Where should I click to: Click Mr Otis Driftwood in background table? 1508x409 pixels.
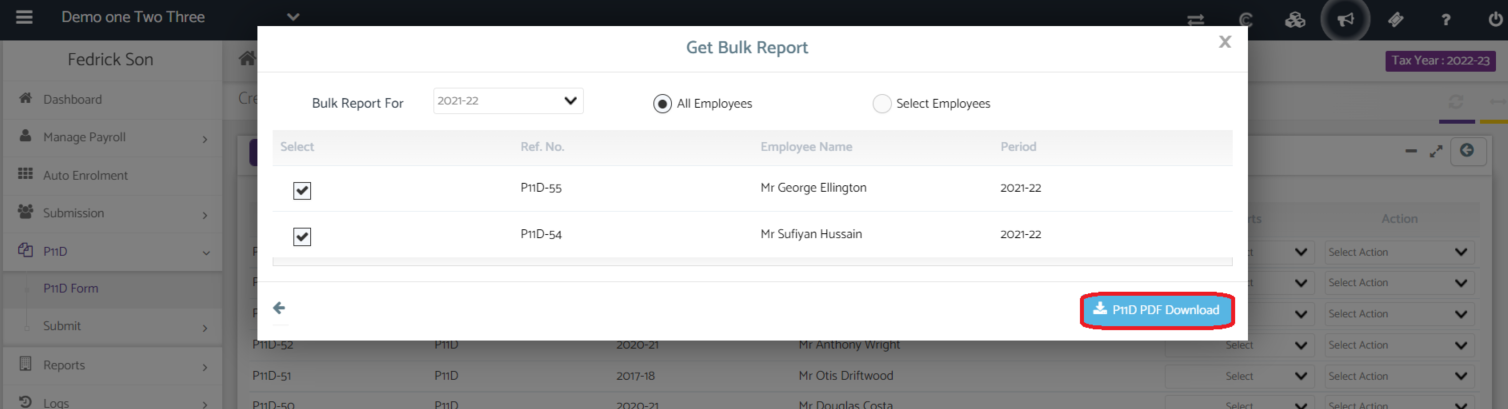coord(846,376)
